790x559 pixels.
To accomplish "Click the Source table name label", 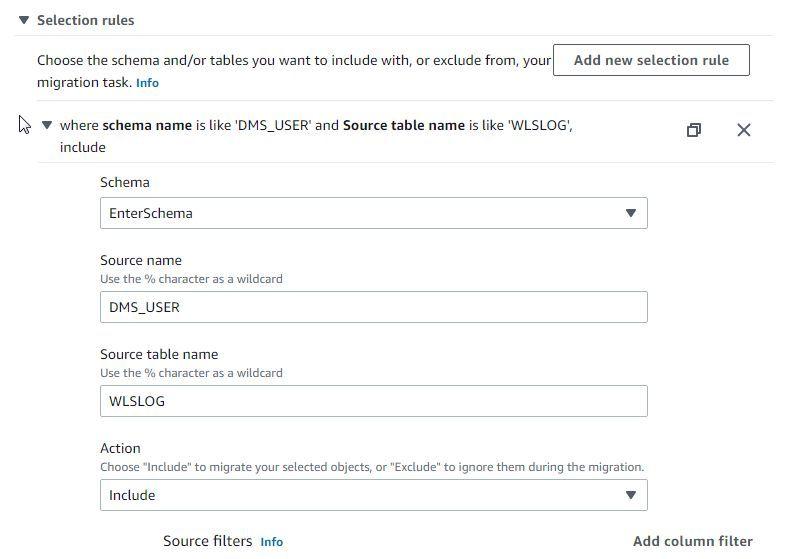I will pyautogui.click(x=159, y=354).
